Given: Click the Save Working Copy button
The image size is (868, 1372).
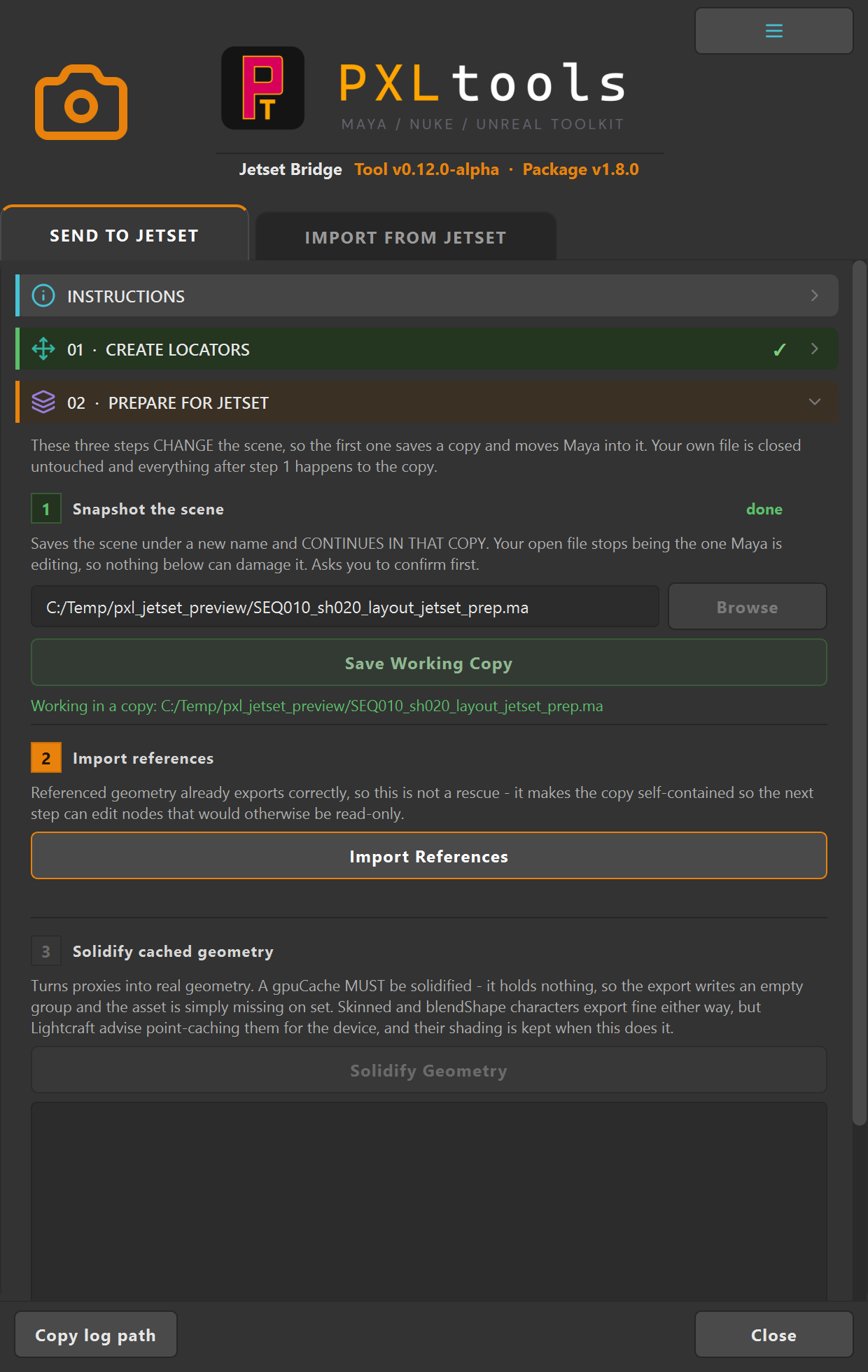Looking at the screenshot, I should point(428,663).
